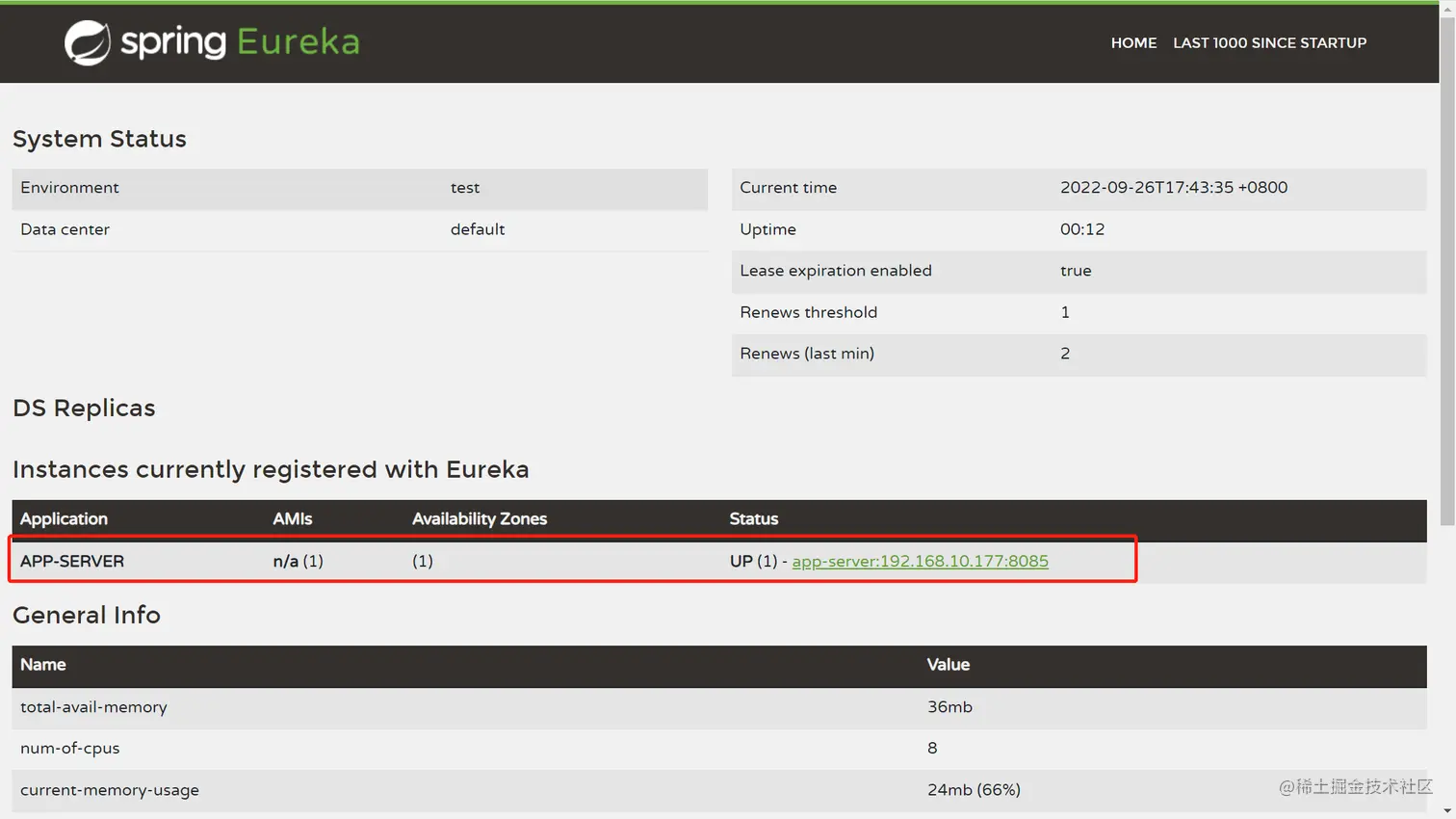Select the current-memory-usage row name
The image size is (1456, 819).
point(110,790)
